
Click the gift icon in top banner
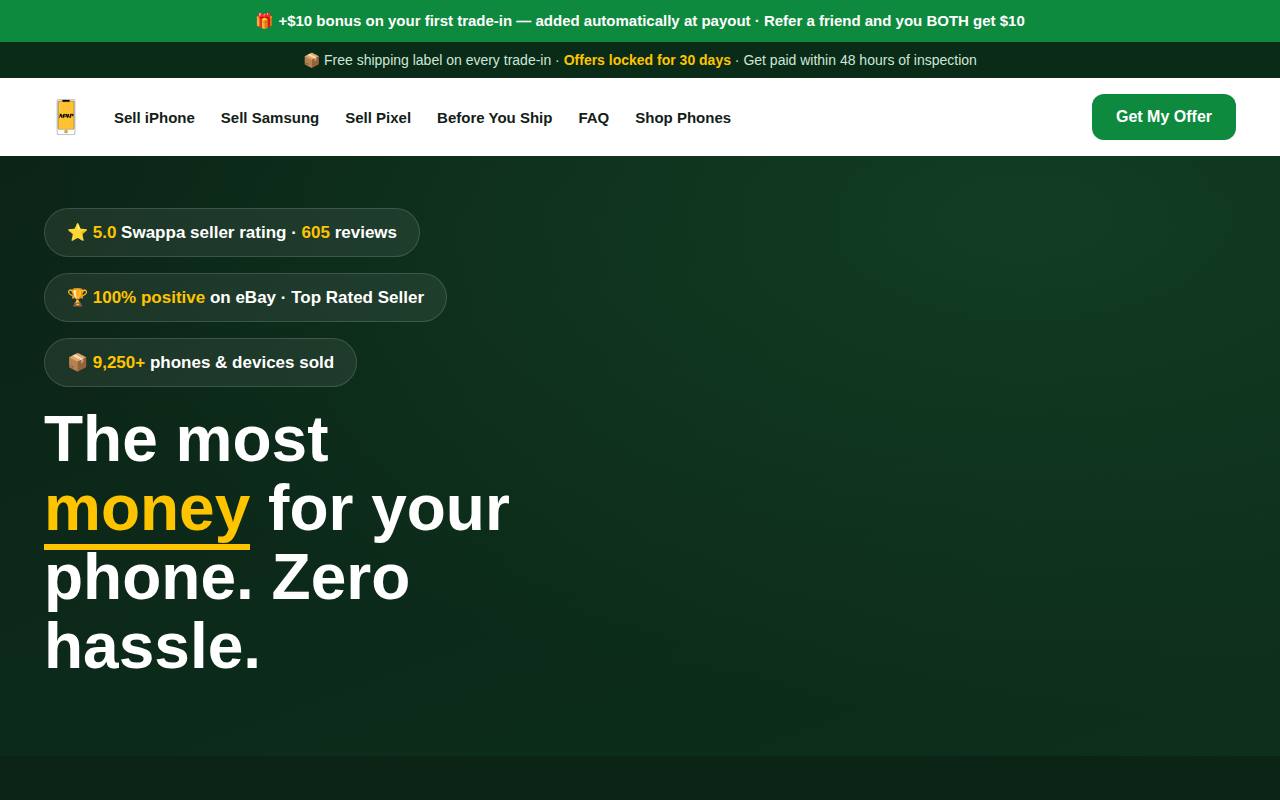[x=264, y=21]
